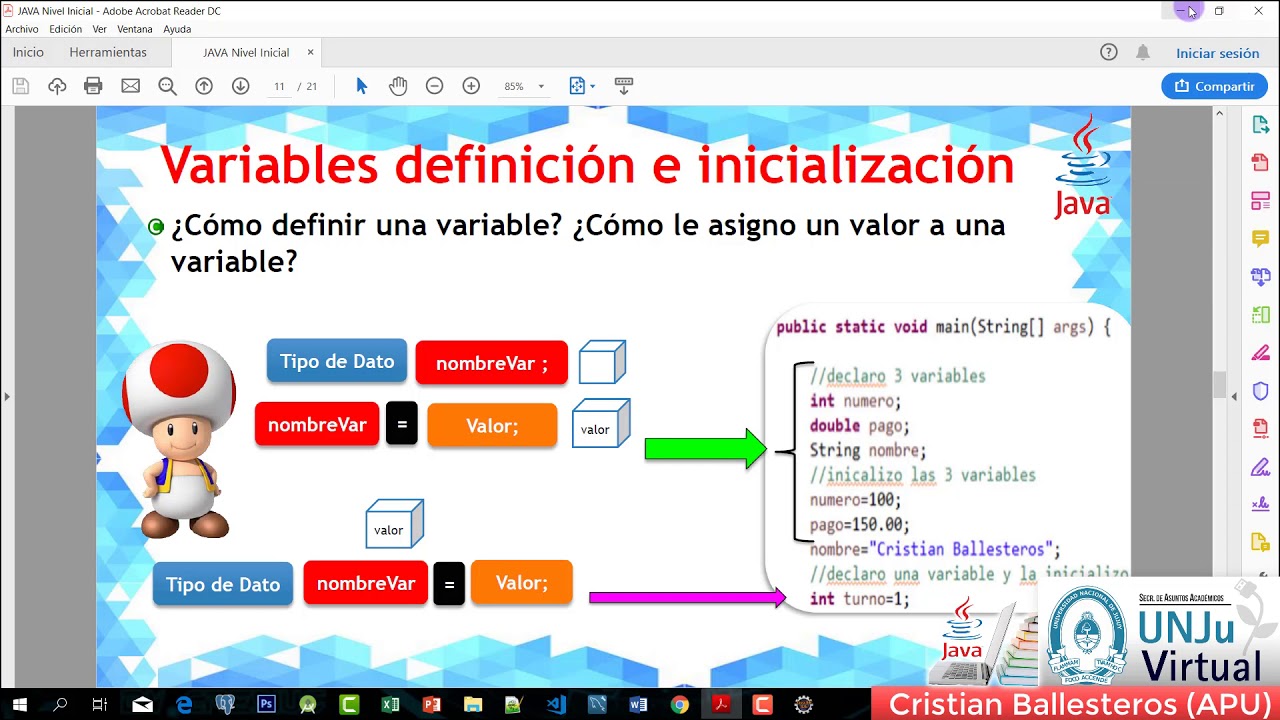Send file by email envelope icon
The image size is (1280, 720).
pos(130,86)
